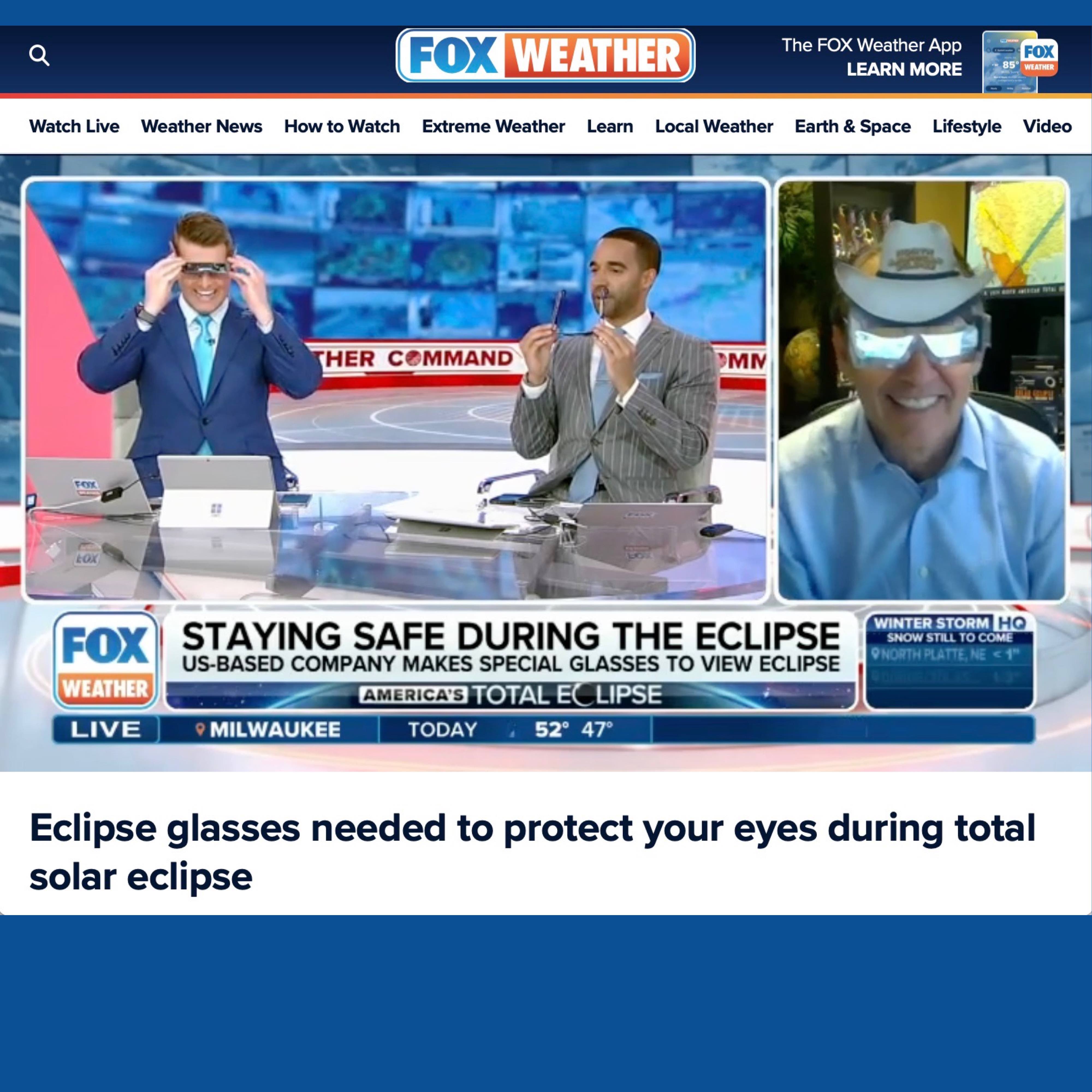
Task: Open Local Weather from the nav bar
Action: [714, 126]
